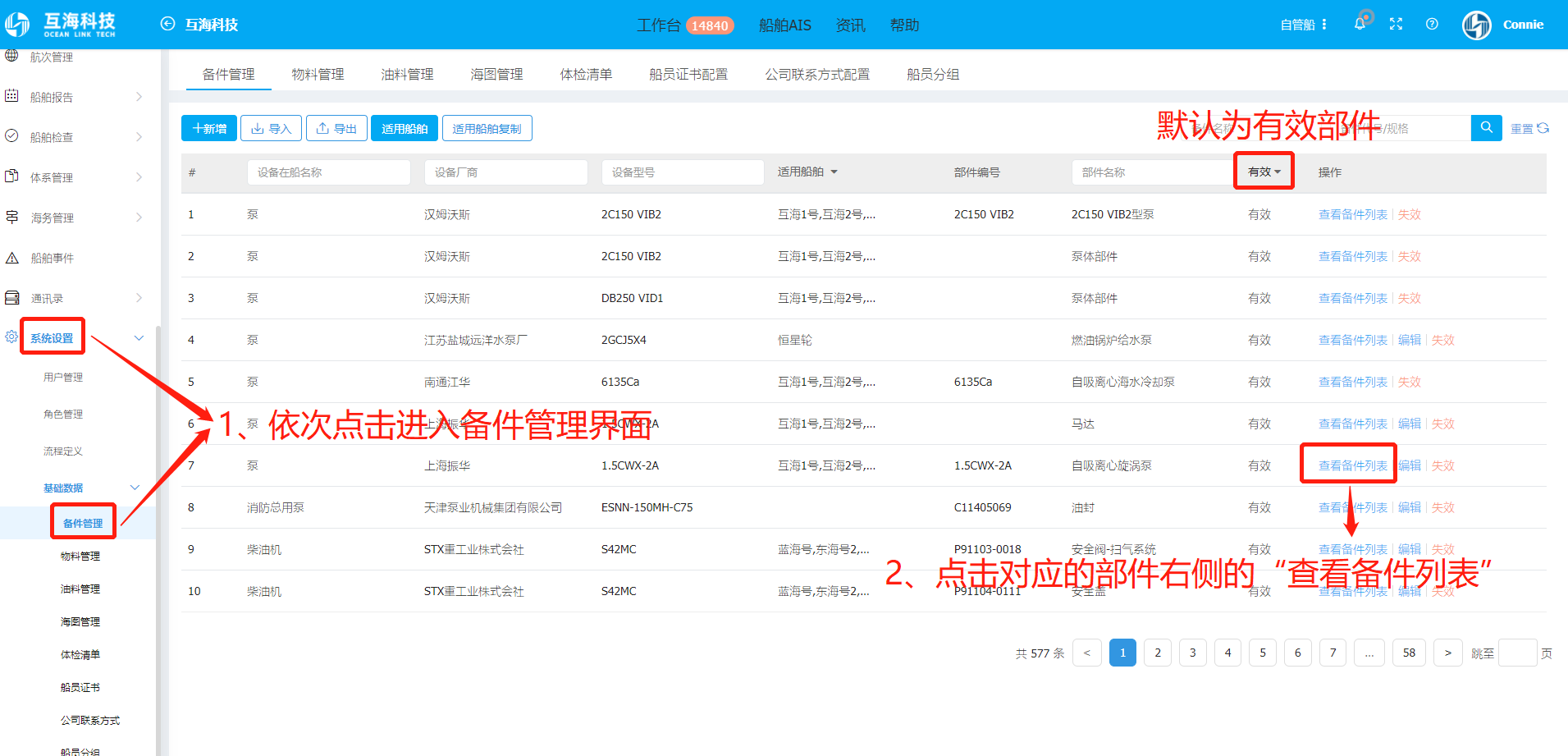Open 角色管理 in sidebar

[63, 414]
